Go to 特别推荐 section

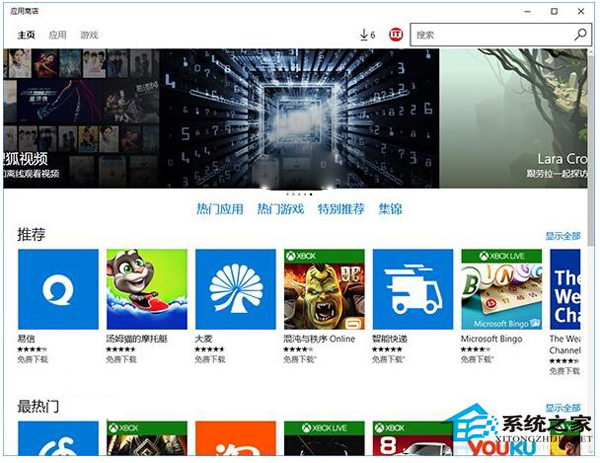(341, 209)
